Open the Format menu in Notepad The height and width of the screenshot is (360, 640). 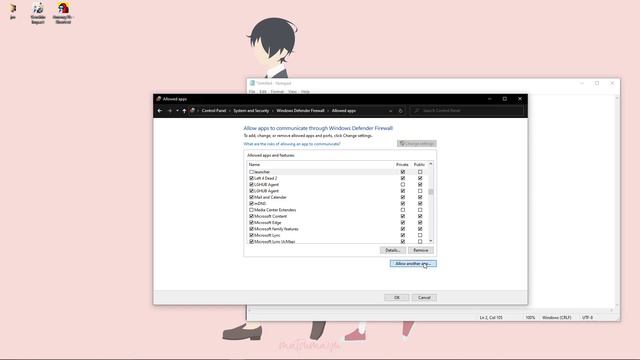[x=277, y=91]
